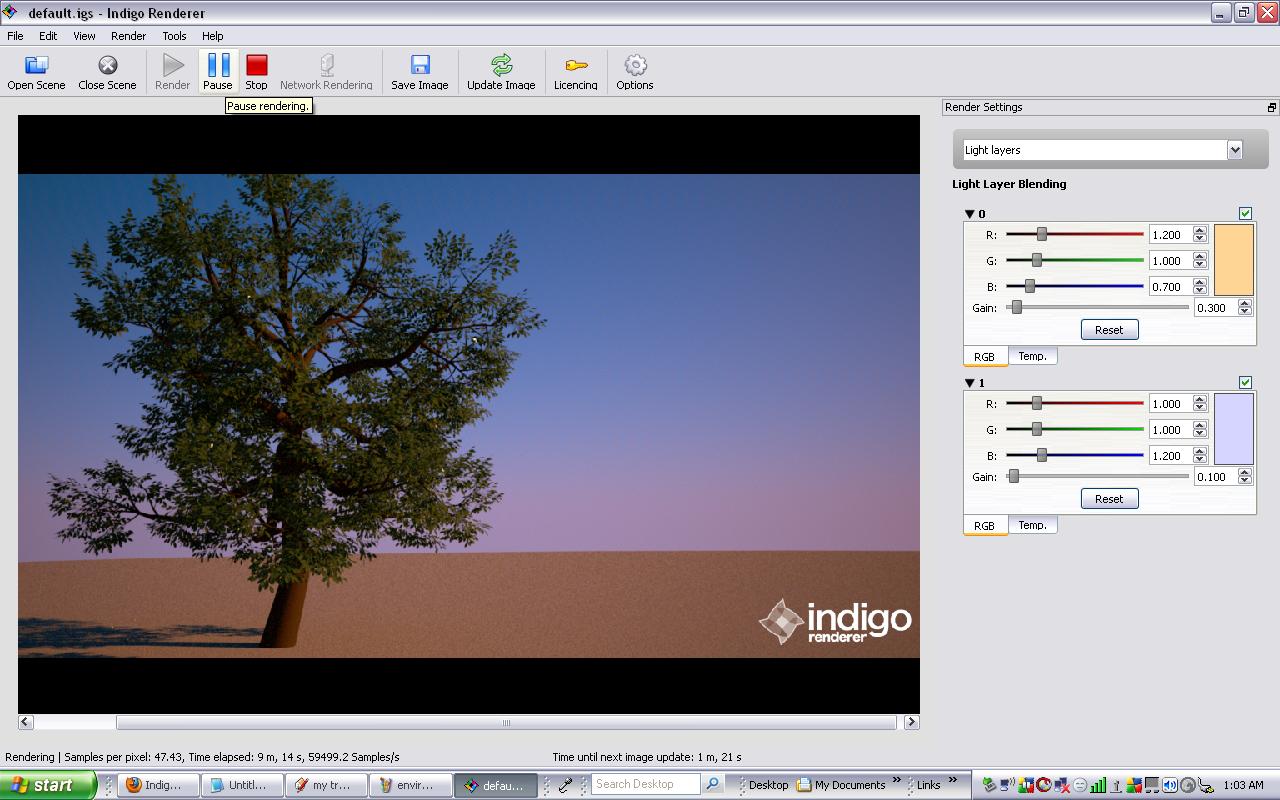Pause the rendering
The width and height of the screenshot is (1280, 800).
click(x=218, y=66)
